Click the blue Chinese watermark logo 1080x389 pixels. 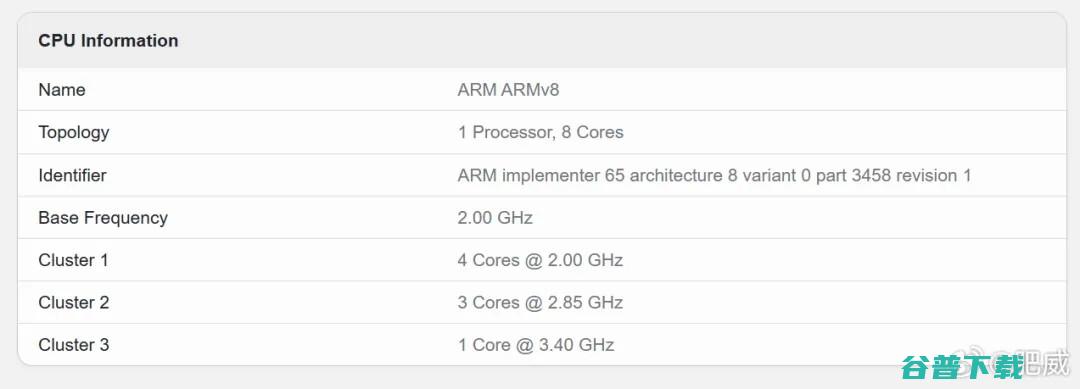962,367
